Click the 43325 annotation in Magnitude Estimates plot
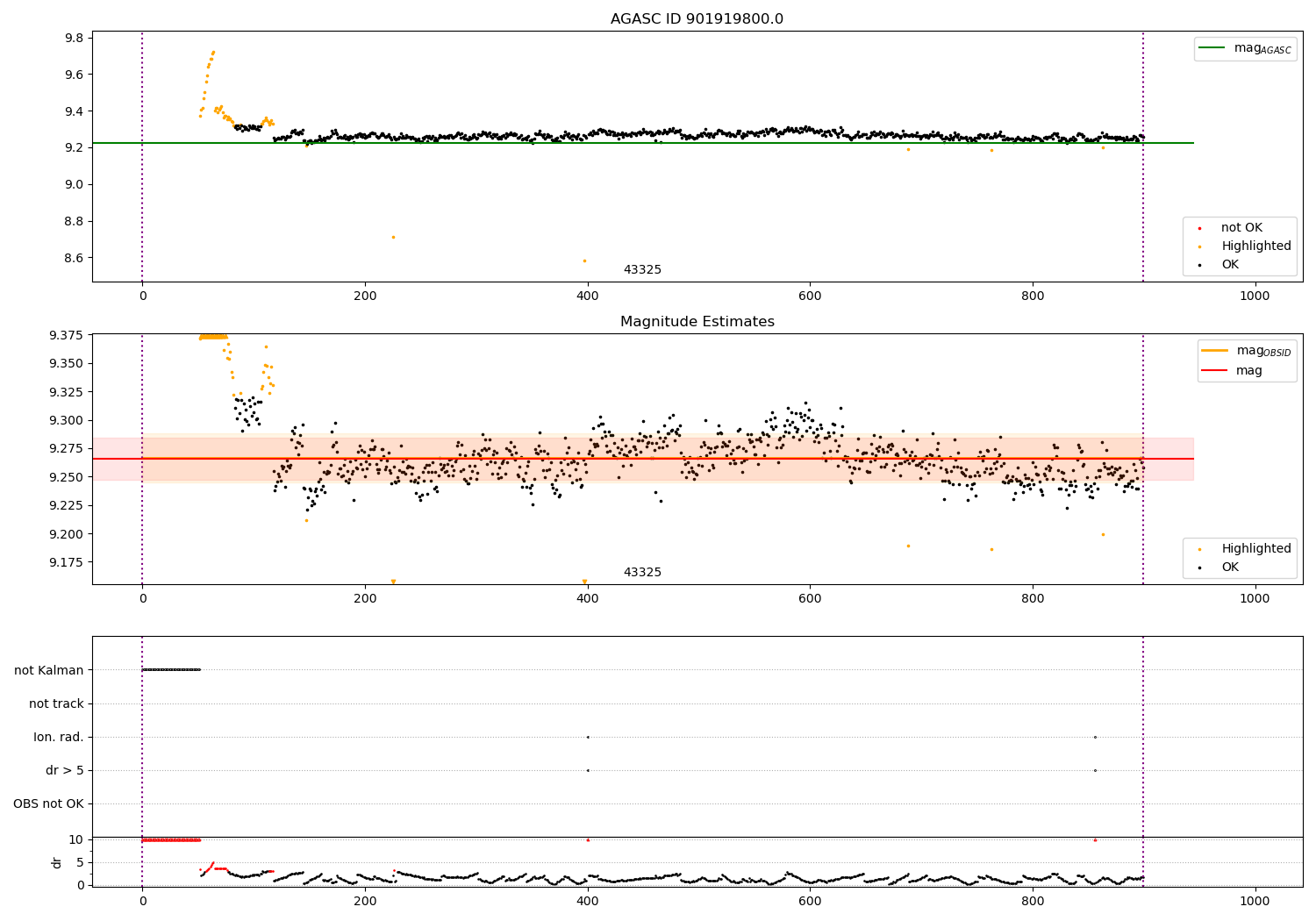The image size is (1316, 921). click(x=642, y=573)
